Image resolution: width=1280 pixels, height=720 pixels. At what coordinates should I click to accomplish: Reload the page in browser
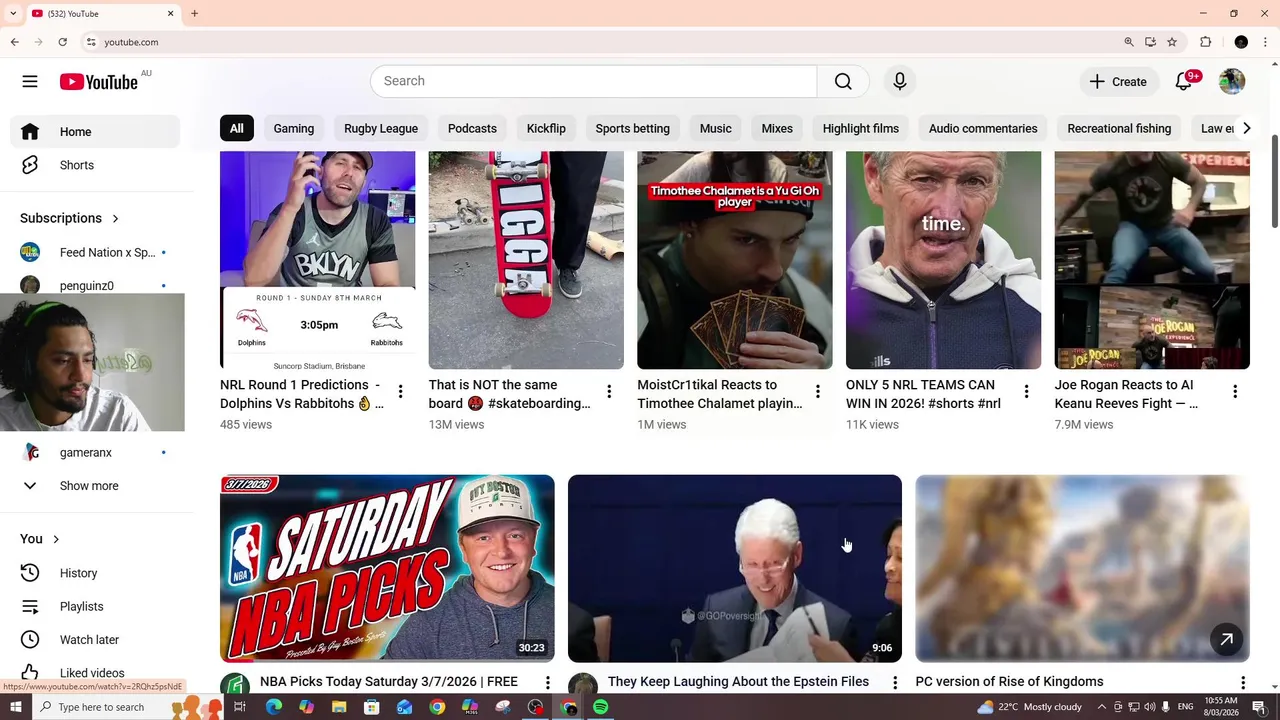tap(62, 42)
